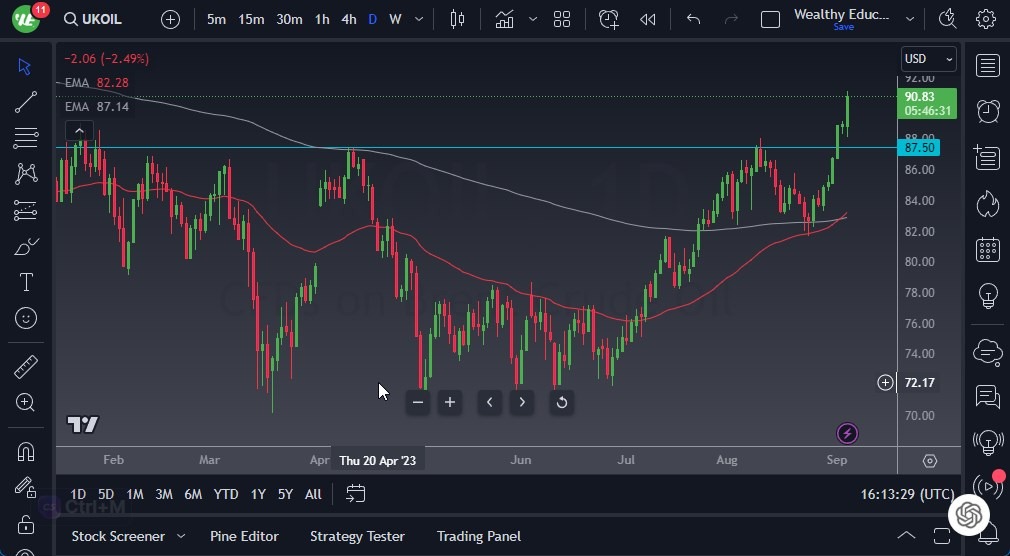Open the alerts clock icon
The image size is (1010, 556).
(988, 111)
